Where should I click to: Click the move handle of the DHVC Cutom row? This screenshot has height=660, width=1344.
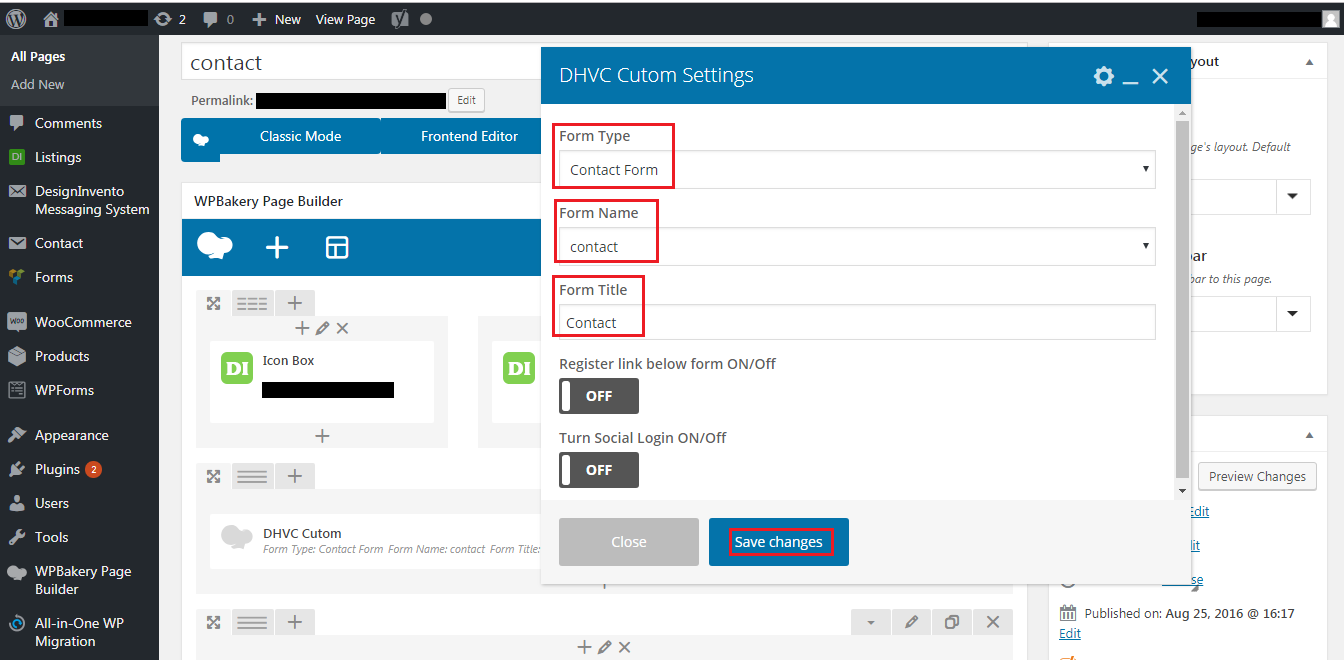pos(213,477)
